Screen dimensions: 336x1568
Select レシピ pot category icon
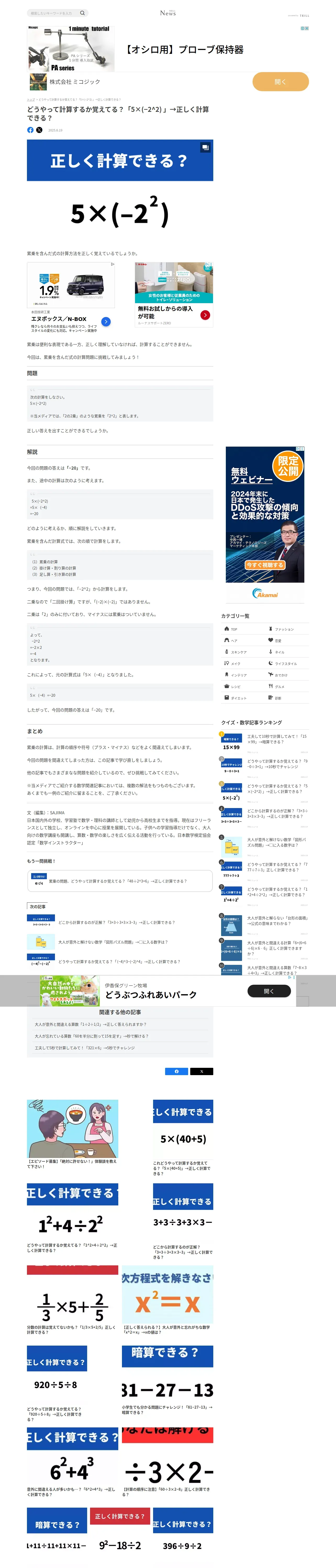point(227,687)
